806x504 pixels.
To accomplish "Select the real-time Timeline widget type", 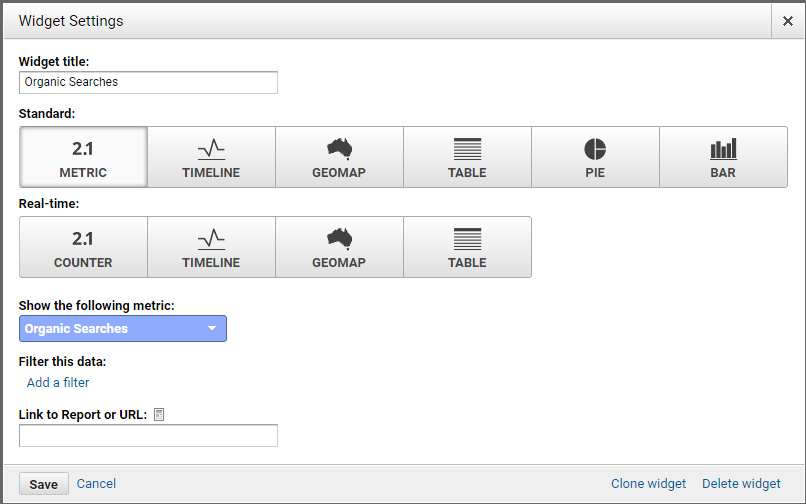I will [211, 247].
